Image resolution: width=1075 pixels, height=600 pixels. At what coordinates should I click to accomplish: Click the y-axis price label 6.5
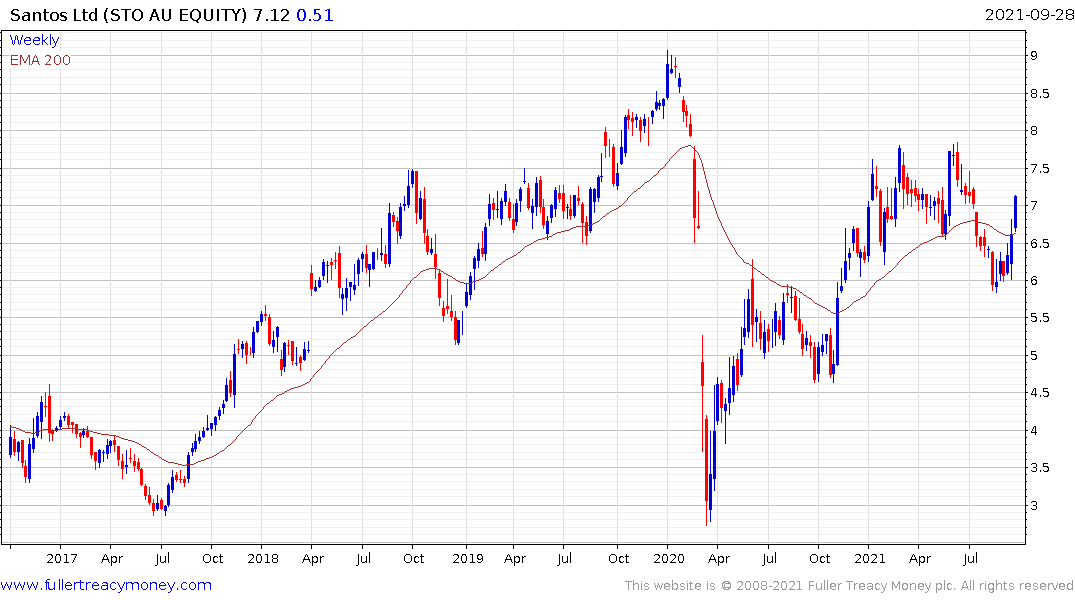[x=1039, y=243]
